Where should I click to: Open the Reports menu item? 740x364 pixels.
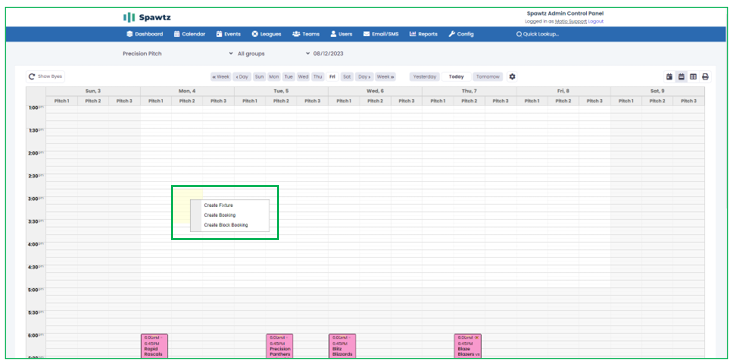(423, 34)
